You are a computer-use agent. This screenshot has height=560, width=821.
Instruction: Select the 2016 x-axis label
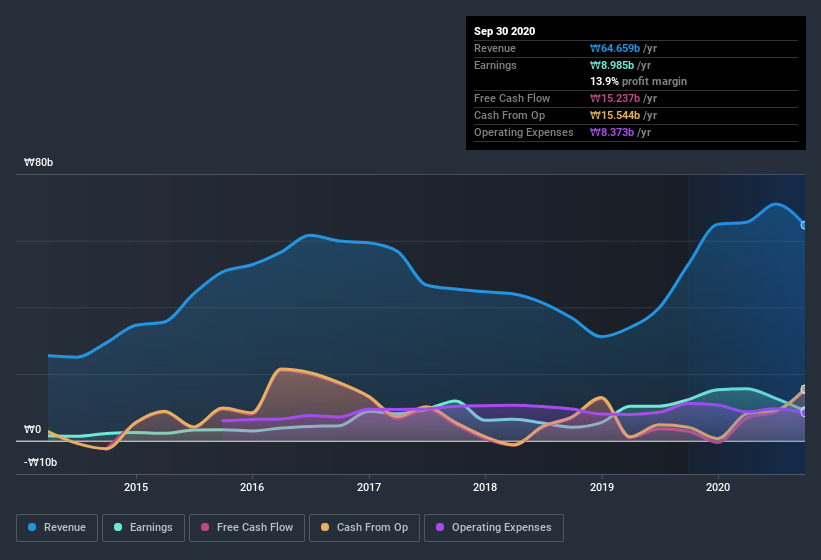(252, 487)
